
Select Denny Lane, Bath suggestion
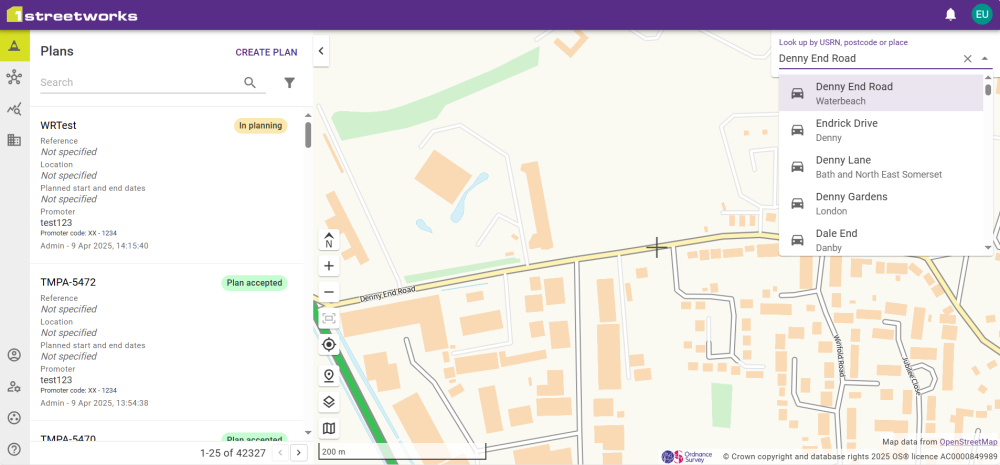coord(881,166)
